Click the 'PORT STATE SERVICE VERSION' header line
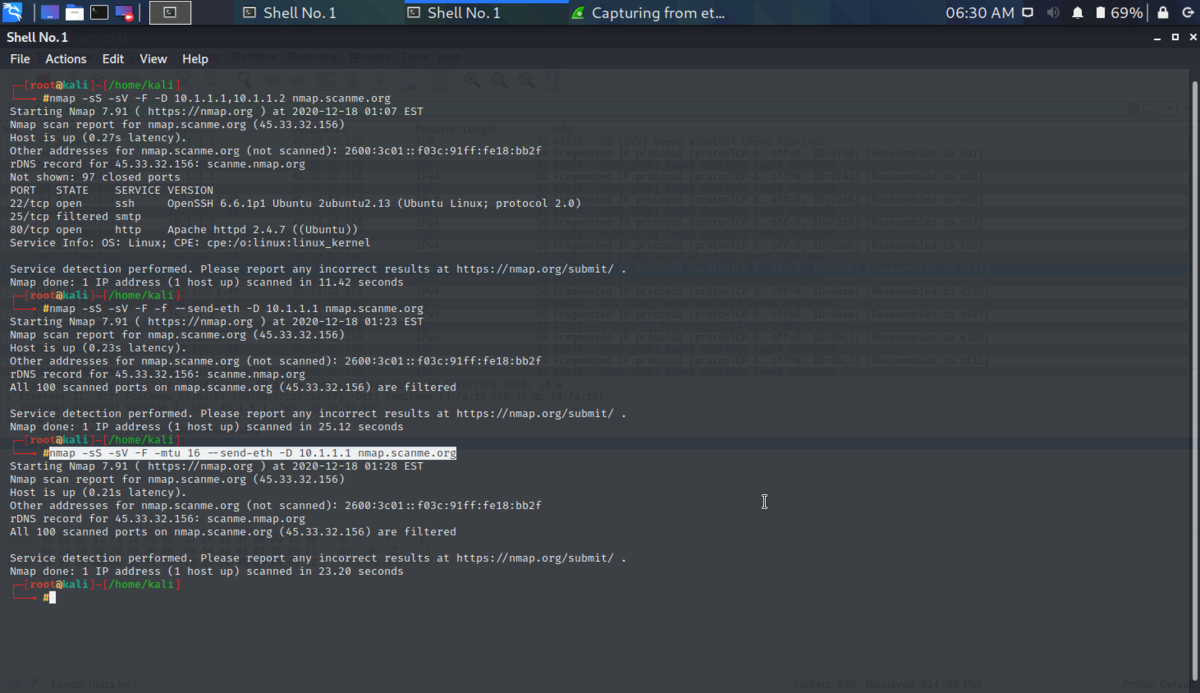This screenshot has width=1200, height=693. [111, 190]
